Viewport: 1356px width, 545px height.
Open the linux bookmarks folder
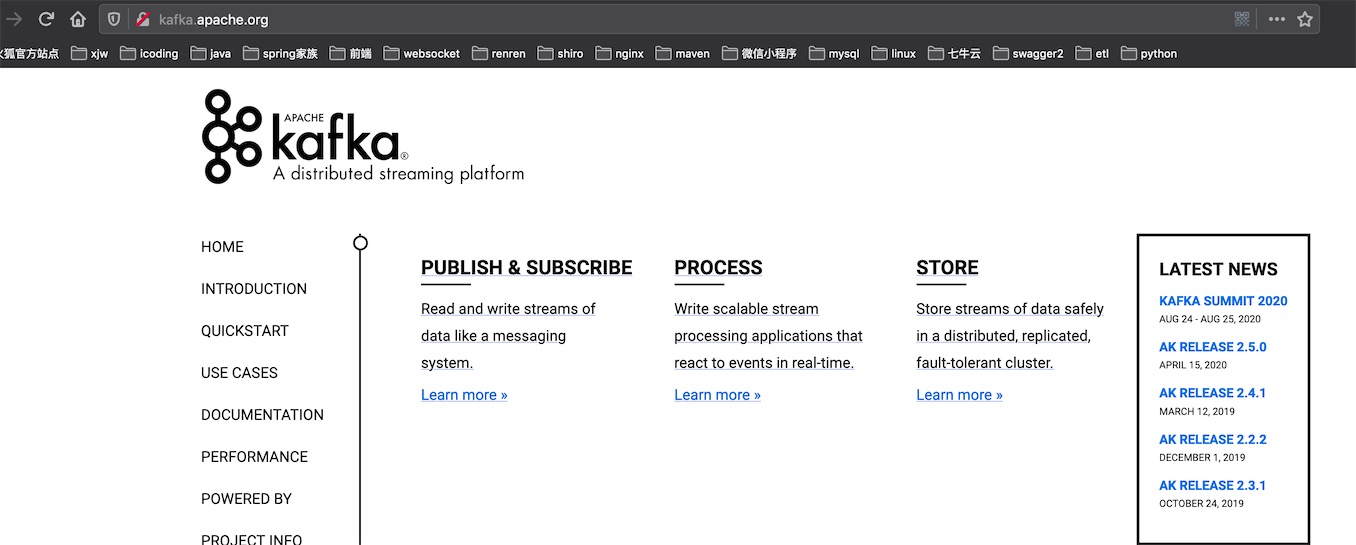tap(893, 53)
